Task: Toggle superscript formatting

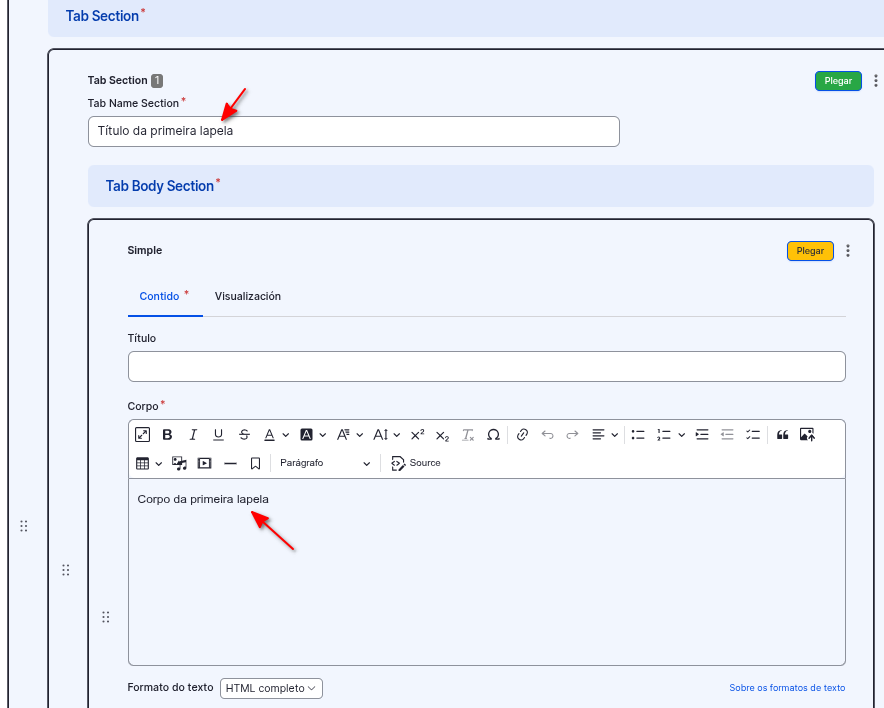Action: click(418, 435)
